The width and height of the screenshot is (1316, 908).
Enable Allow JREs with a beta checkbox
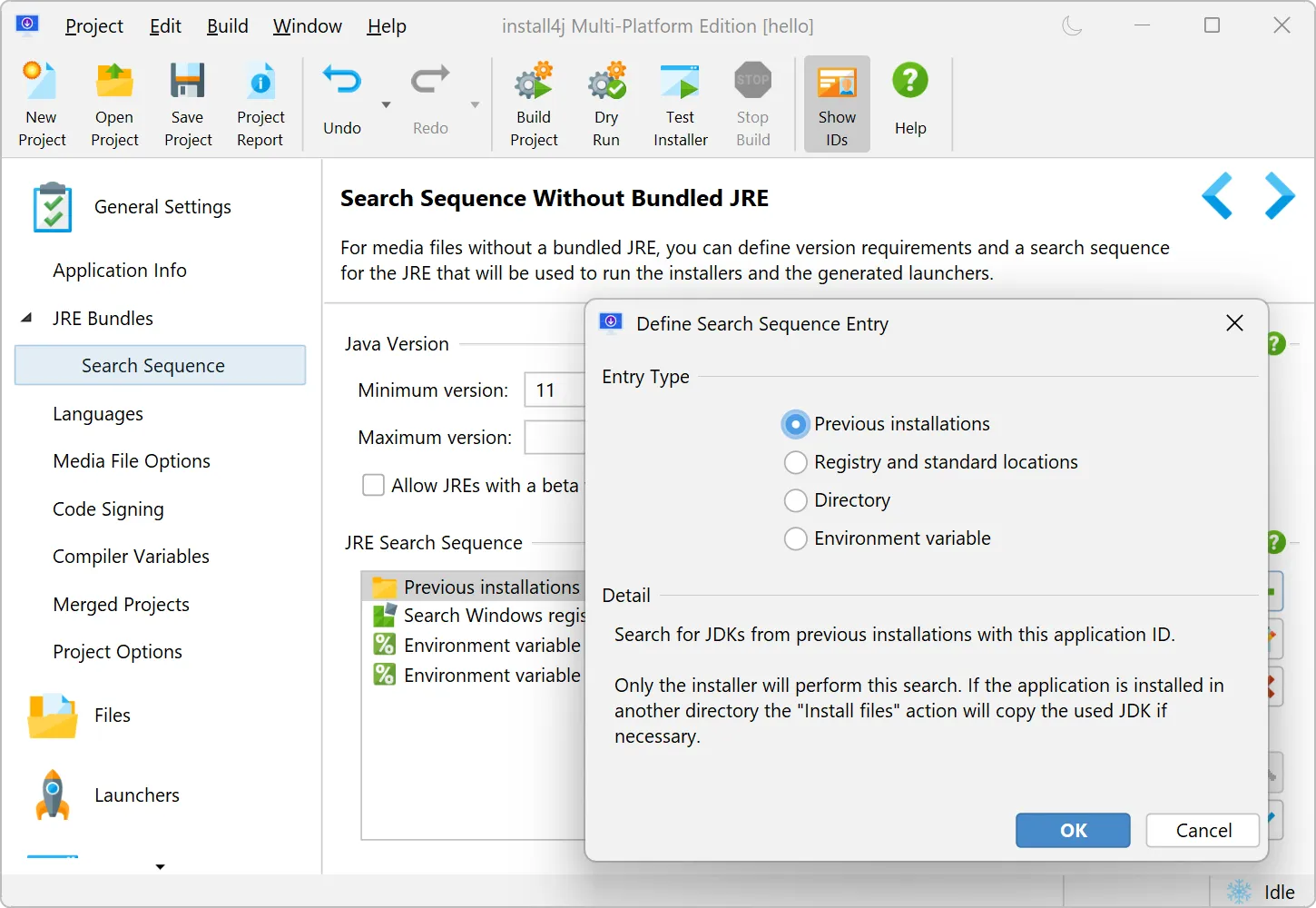pos(373,485)
